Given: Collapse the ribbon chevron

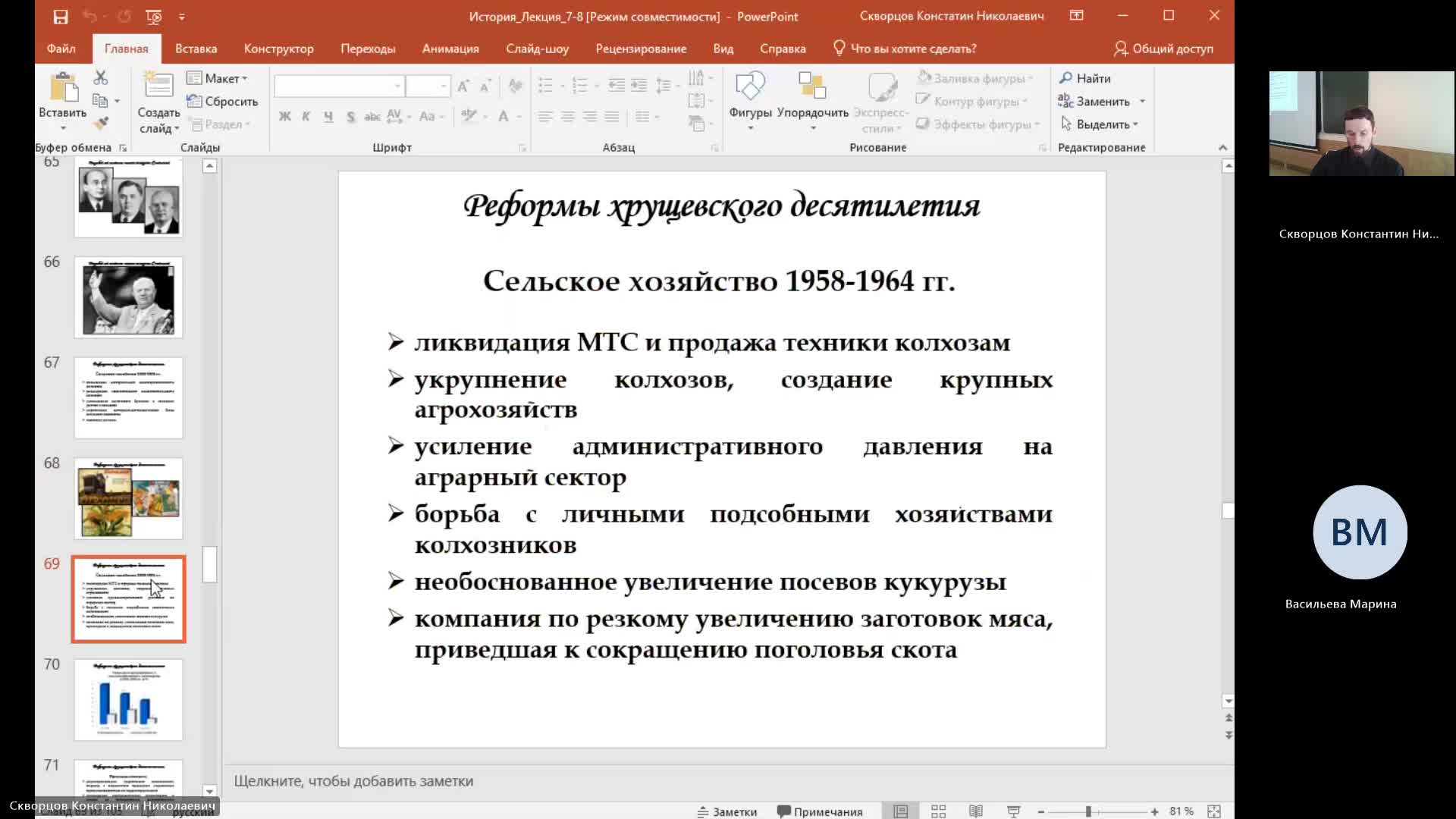Looking at the screenshot, I should tap(1222, 147).
